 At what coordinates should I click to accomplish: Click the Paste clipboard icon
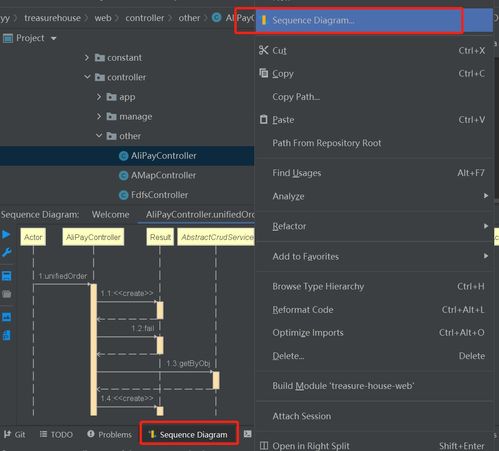263,119
